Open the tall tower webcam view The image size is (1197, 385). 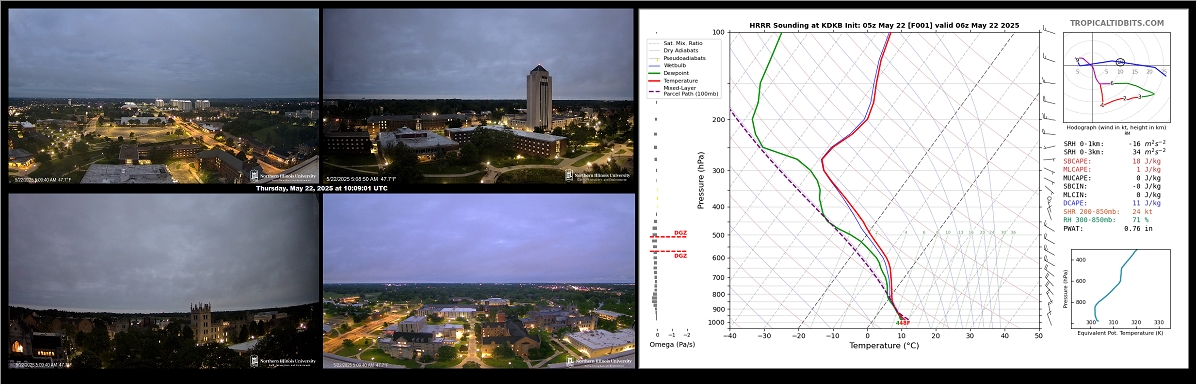479,96
